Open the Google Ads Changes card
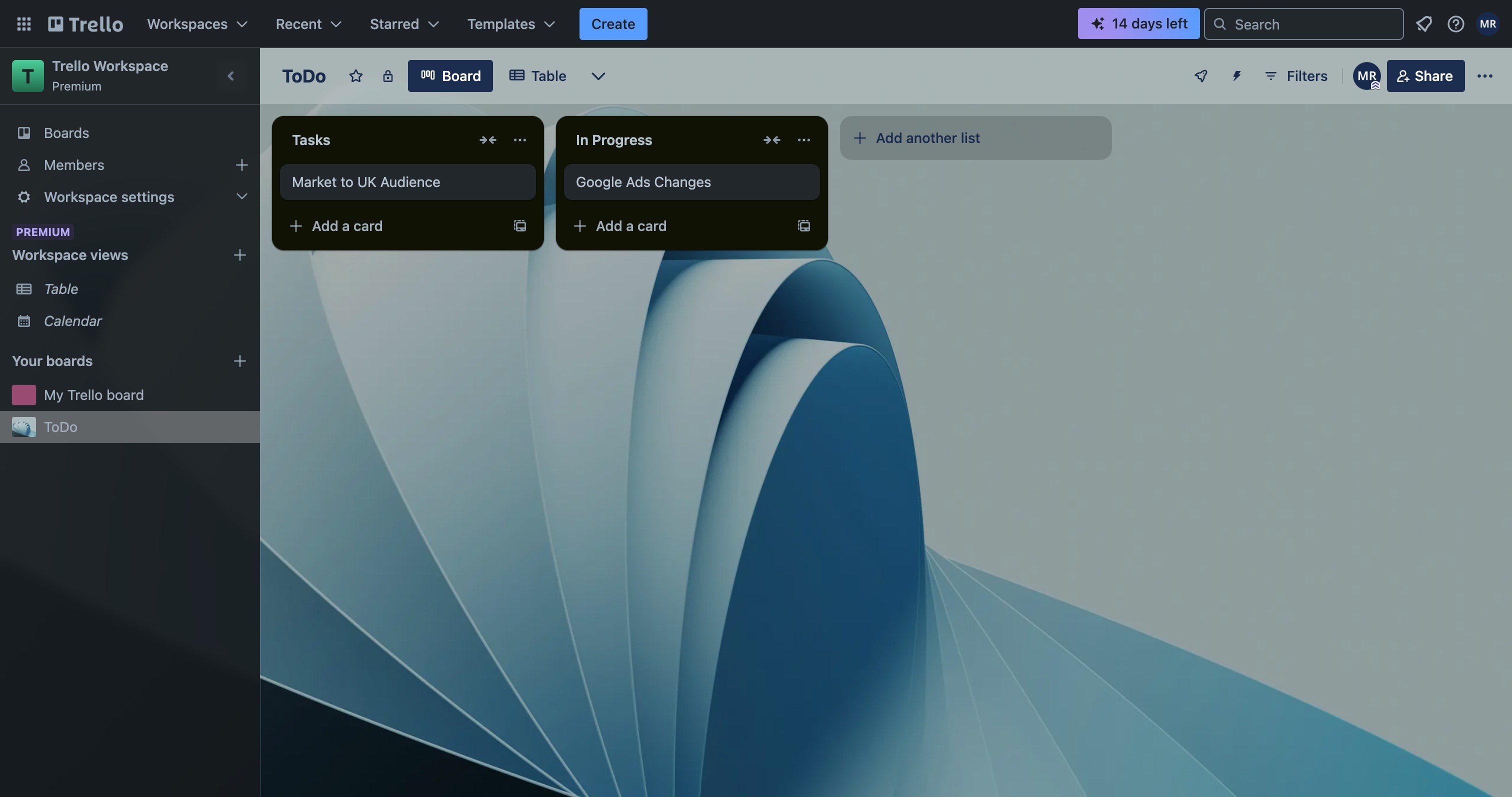 (x=691, y=182)
